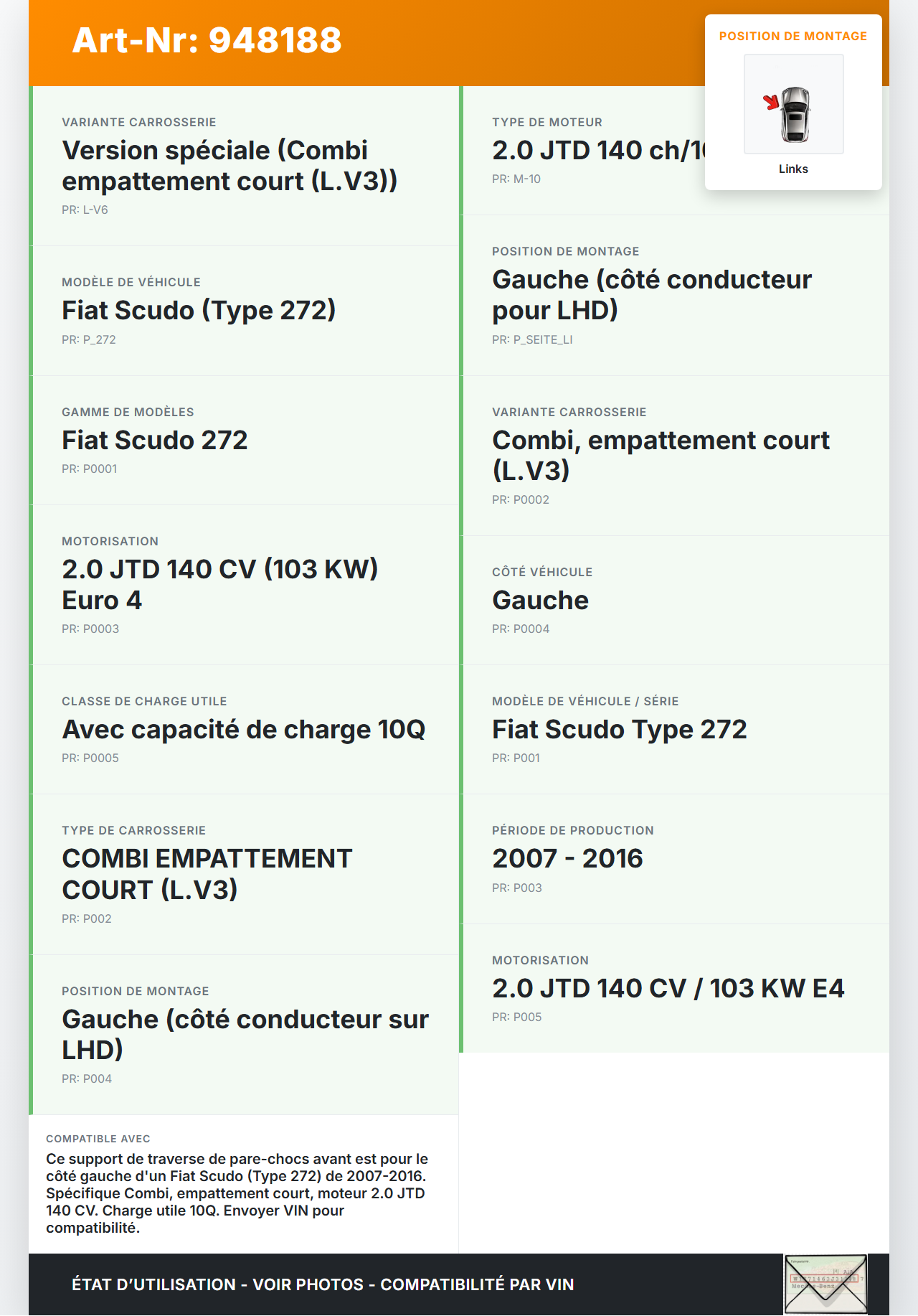The width and height of the screenshot is (918, 1316).
Task: Click the Fiat Scudo (Type 272) model entry
Action: pyautogui.click(x=199, y=311)
